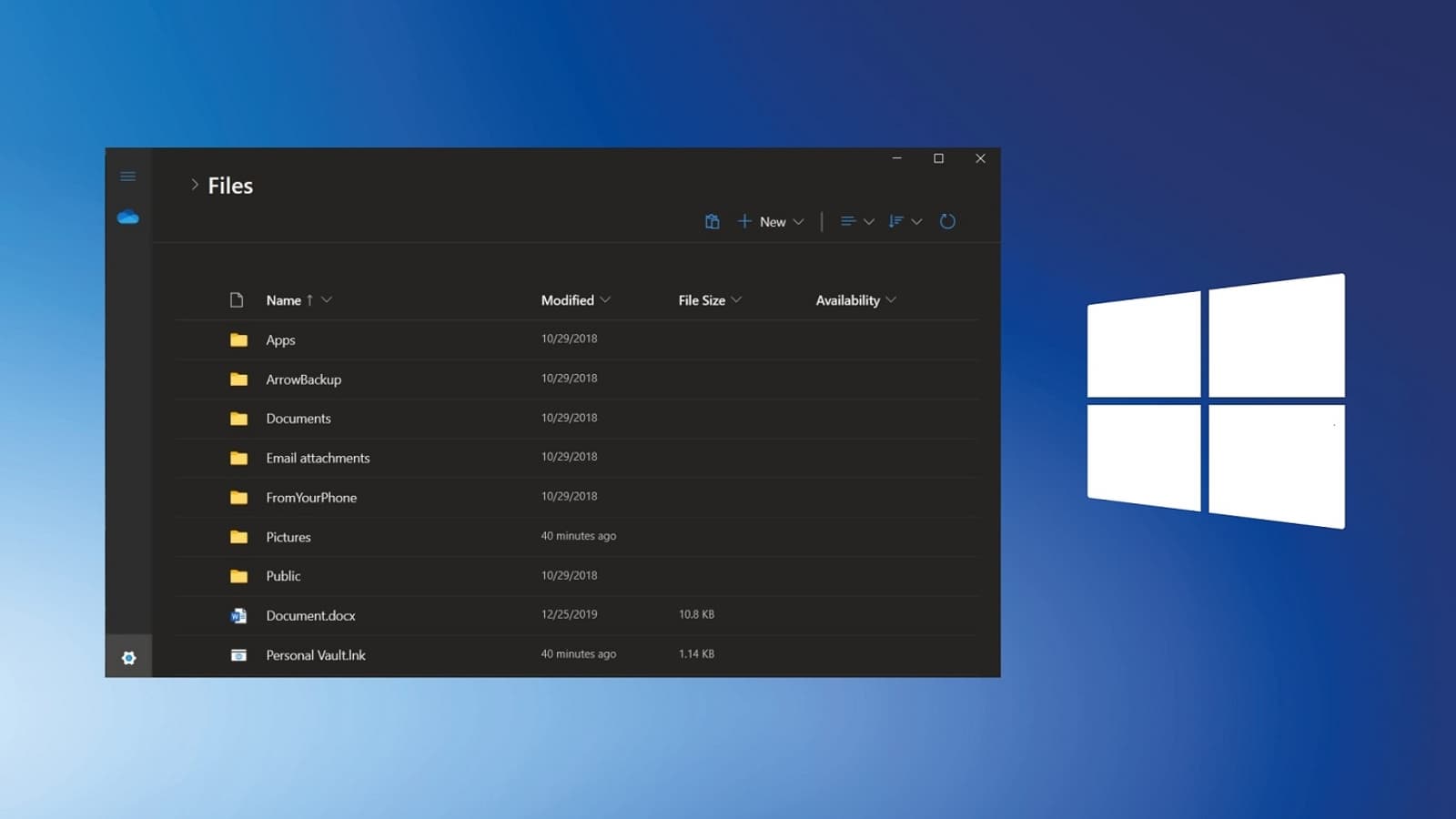The width and height of the screenshot is (1456, 819).
Task: Click the file type column header icon
Action: click(237, 300)
